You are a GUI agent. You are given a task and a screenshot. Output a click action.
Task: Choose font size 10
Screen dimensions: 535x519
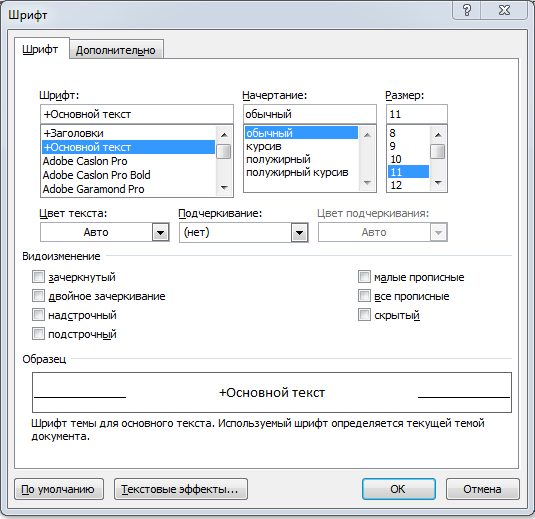[408, 159]
